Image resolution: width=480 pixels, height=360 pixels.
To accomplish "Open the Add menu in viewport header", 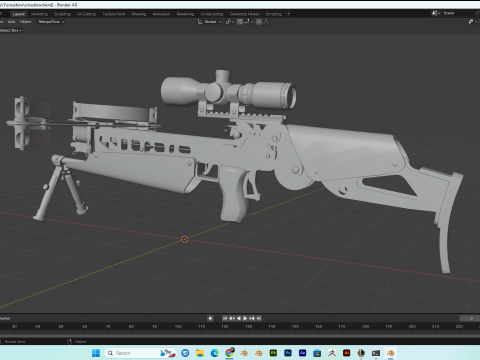I will tap(12, 22).
